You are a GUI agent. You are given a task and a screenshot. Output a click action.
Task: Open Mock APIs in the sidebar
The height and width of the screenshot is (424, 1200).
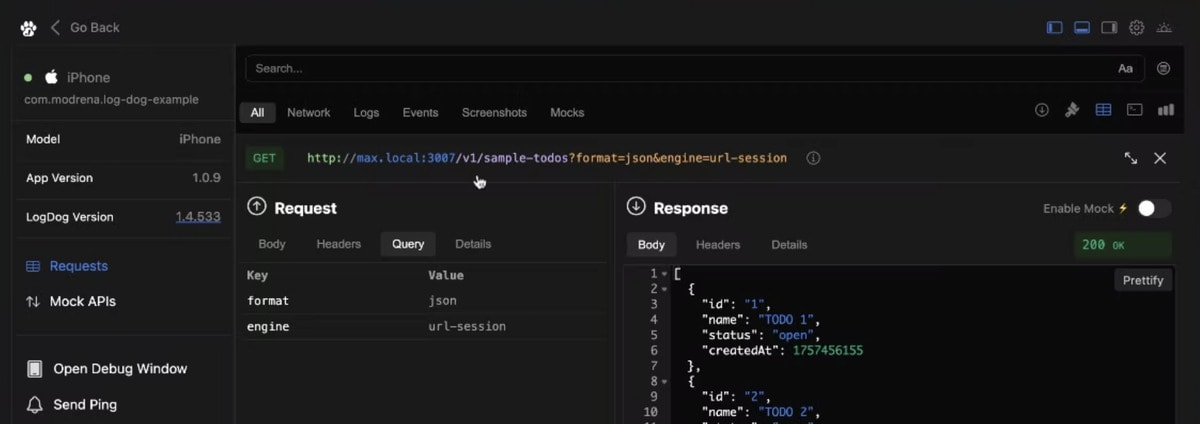pos(83,301)
